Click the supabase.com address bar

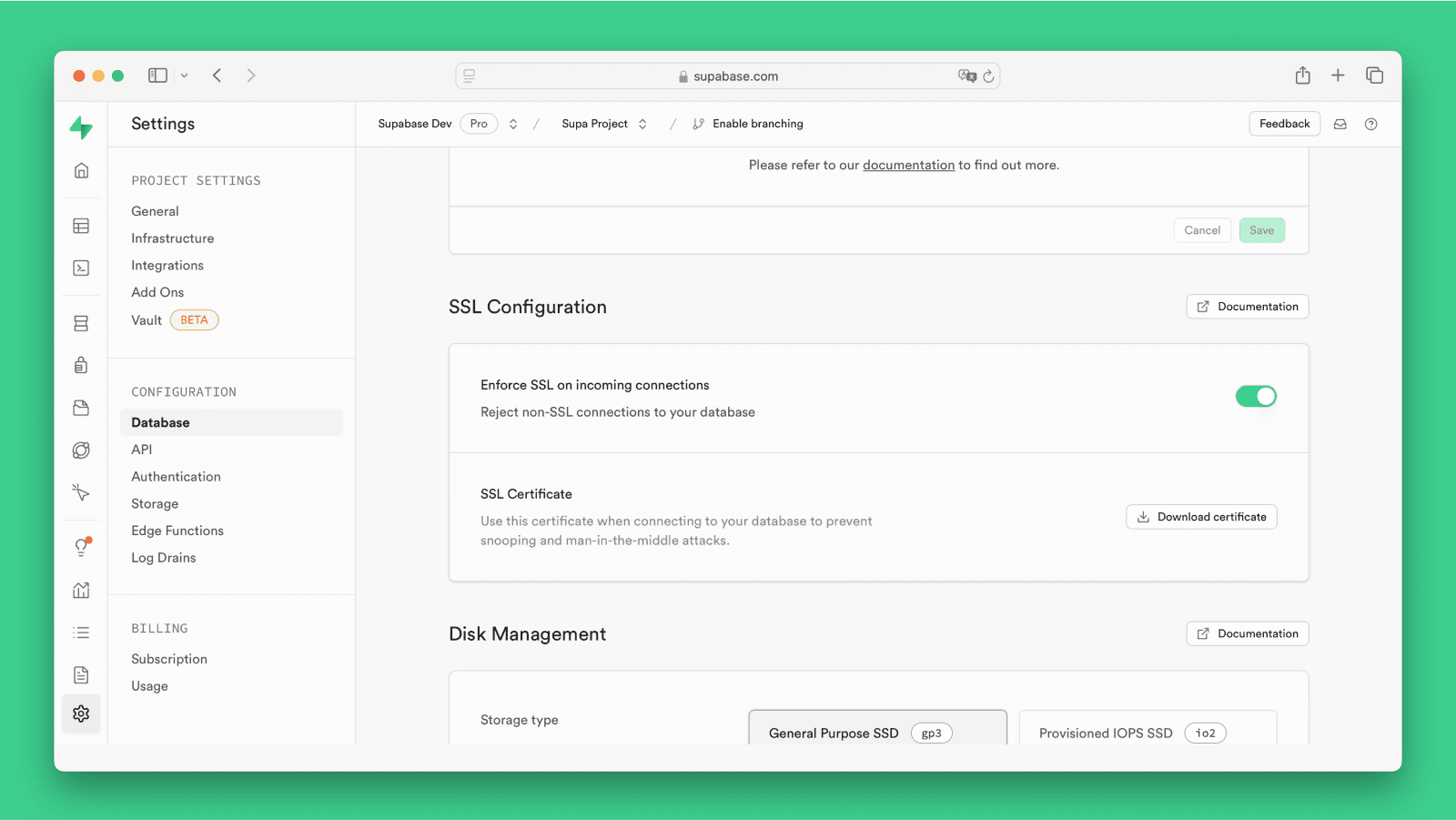coord(728,76)
